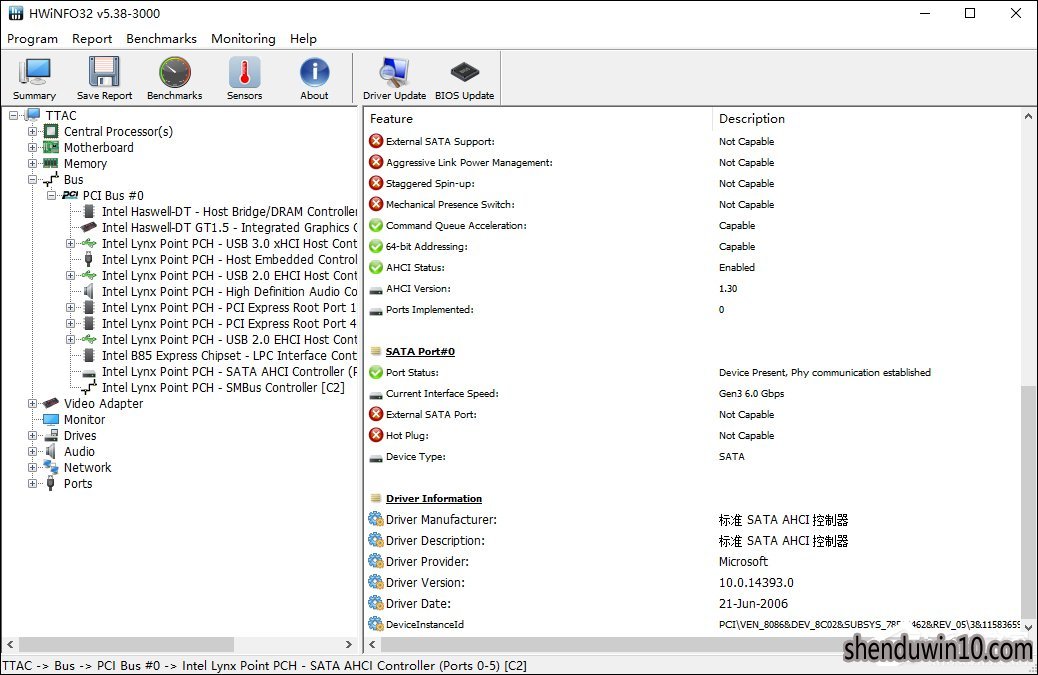Click Driver Version value 10.0.14393.0
Viewport: 1038px width, 675px height.
(756, 582)
